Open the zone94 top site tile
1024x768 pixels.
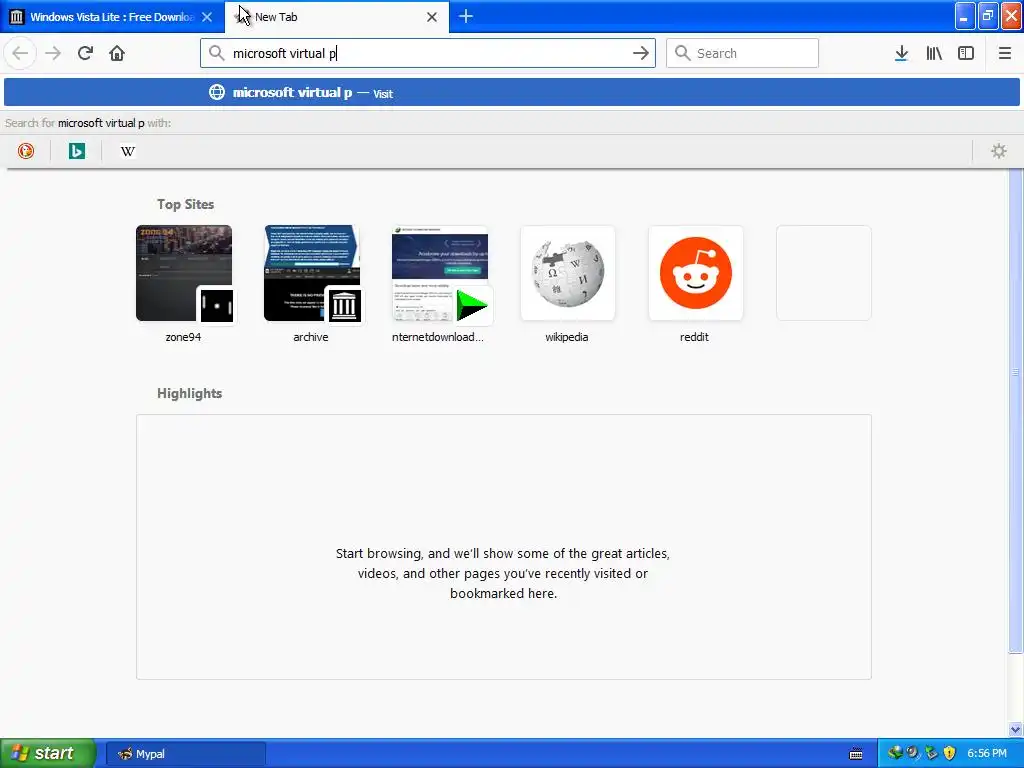[x=184, y=273]
